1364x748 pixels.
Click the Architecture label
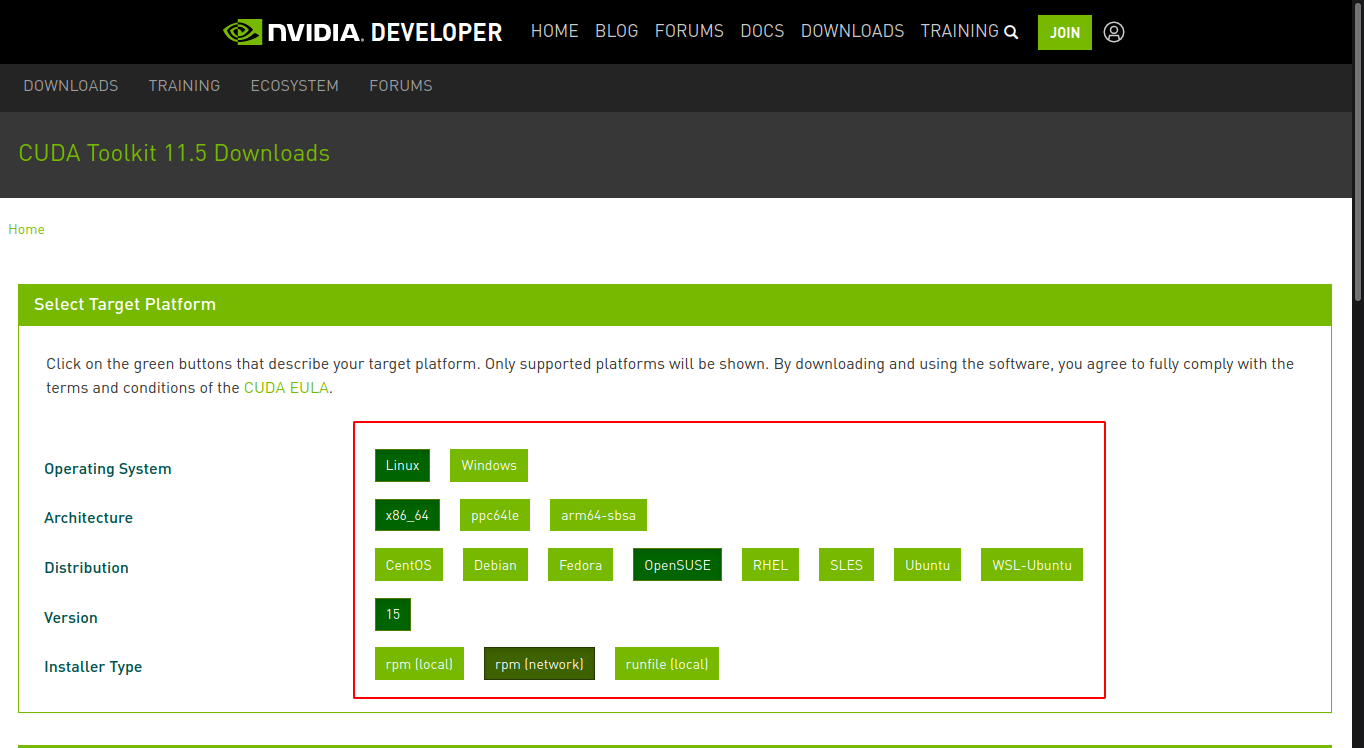point(88,518)
